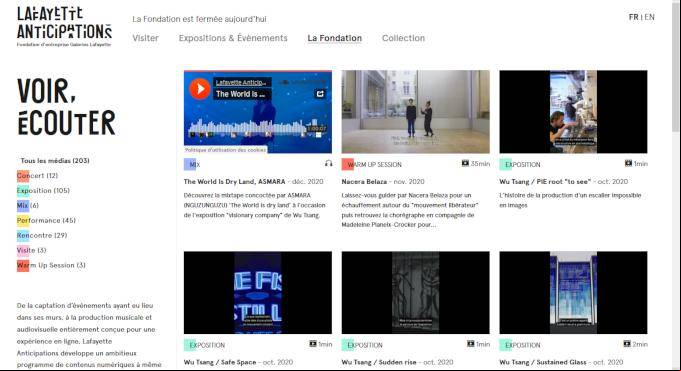Select the Warm Up Session filter

(51, 265)
